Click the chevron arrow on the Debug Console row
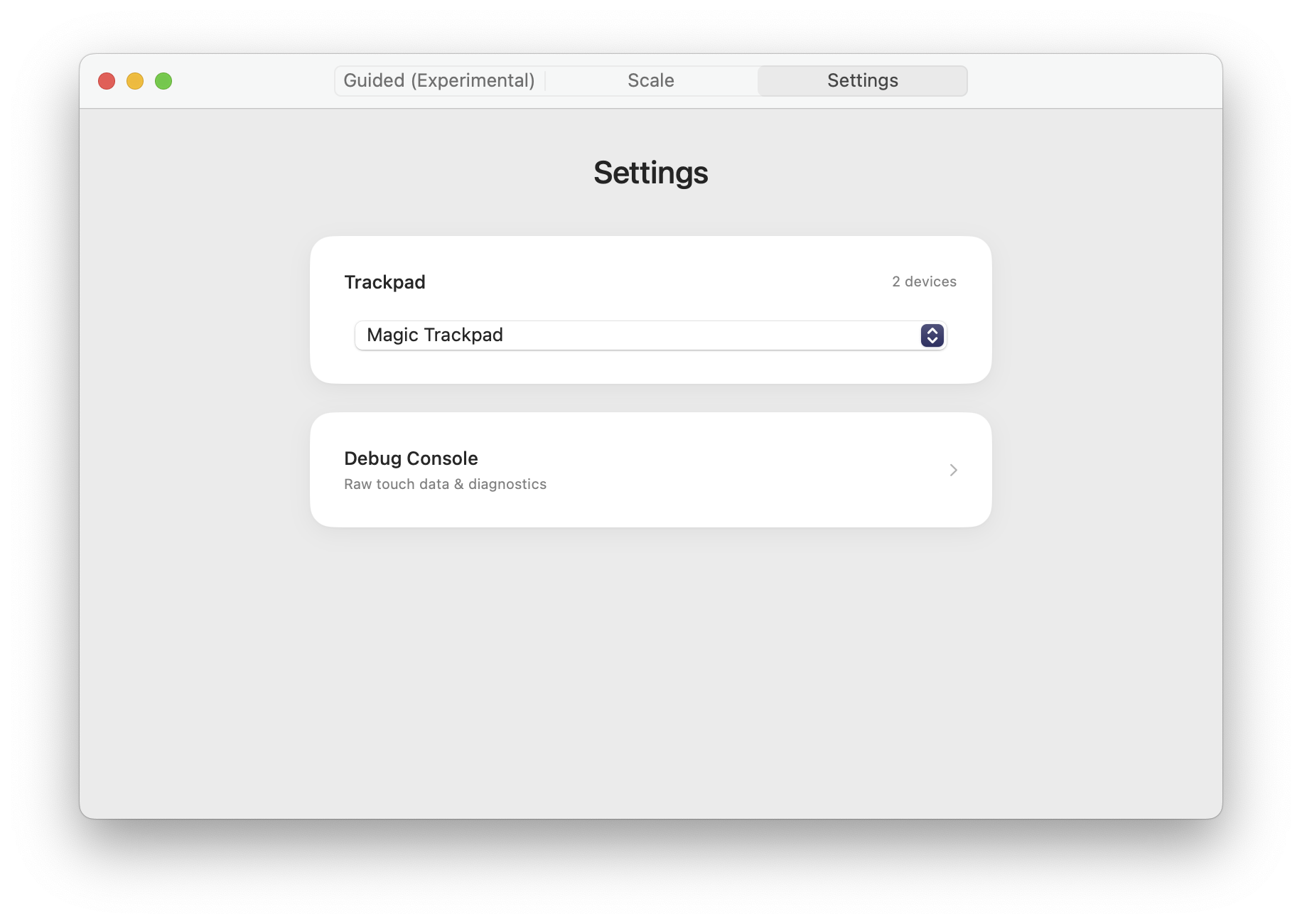The image size is (1302, 924). [954, 470]
